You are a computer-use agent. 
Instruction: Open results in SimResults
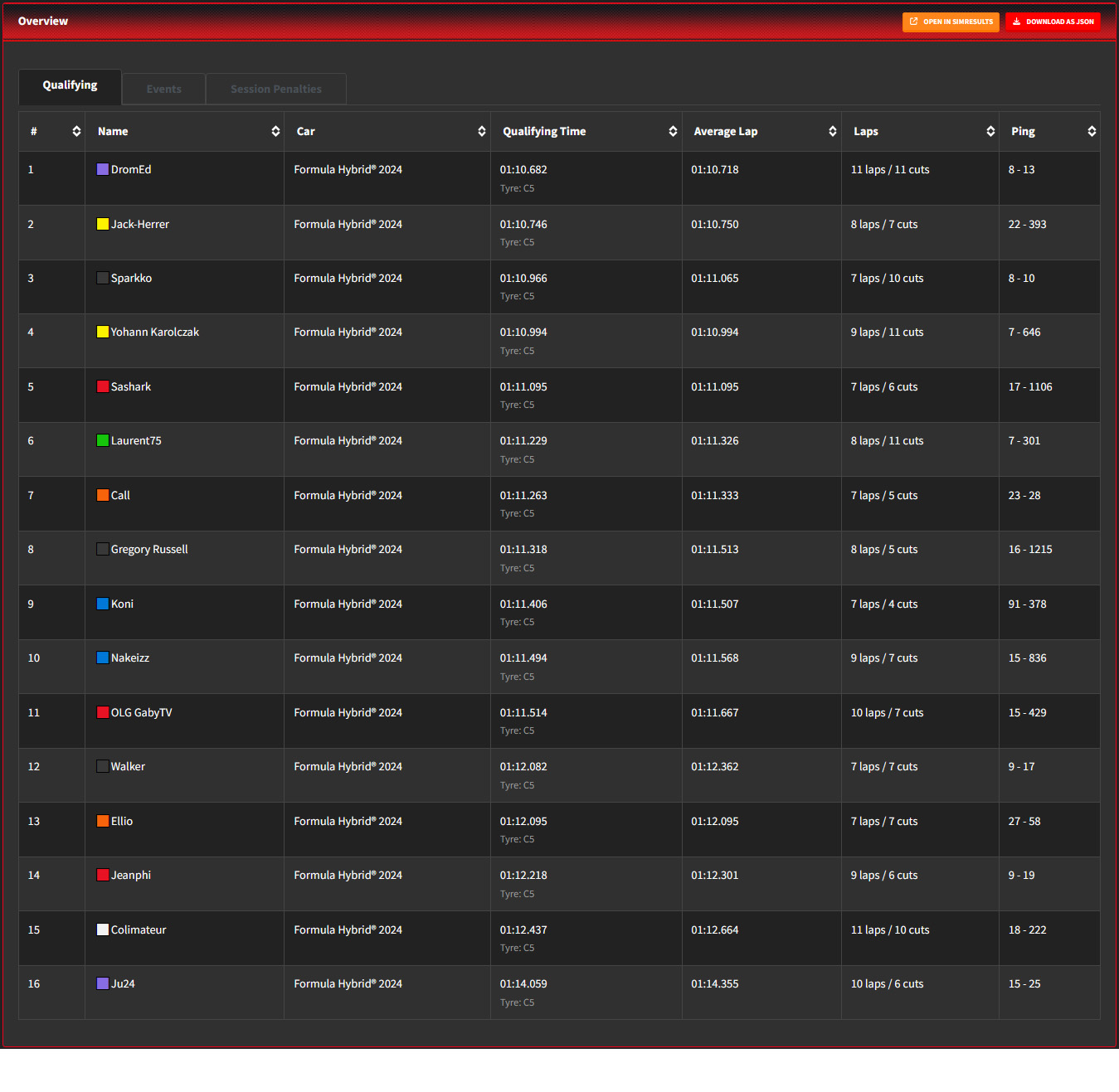(951, 22)
